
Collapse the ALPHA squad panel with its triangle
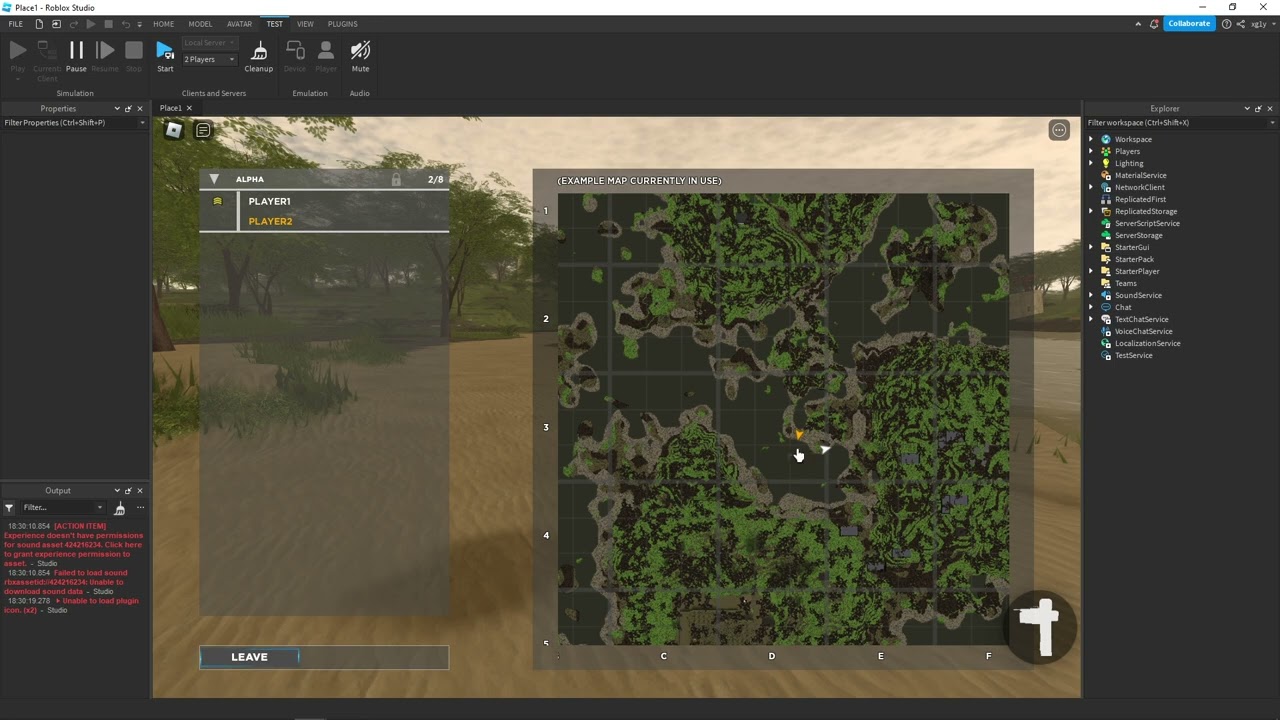coord(214,179)
